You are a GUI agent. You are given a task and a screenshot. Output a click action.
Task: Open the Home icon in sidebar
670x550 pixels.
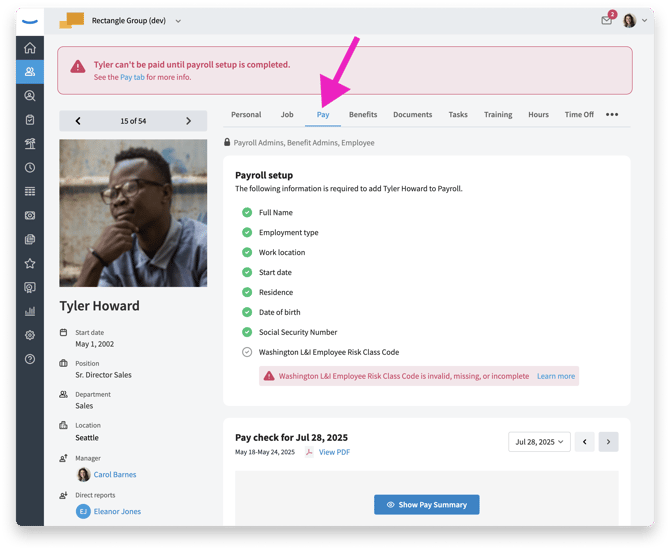[x=30, y=48]
